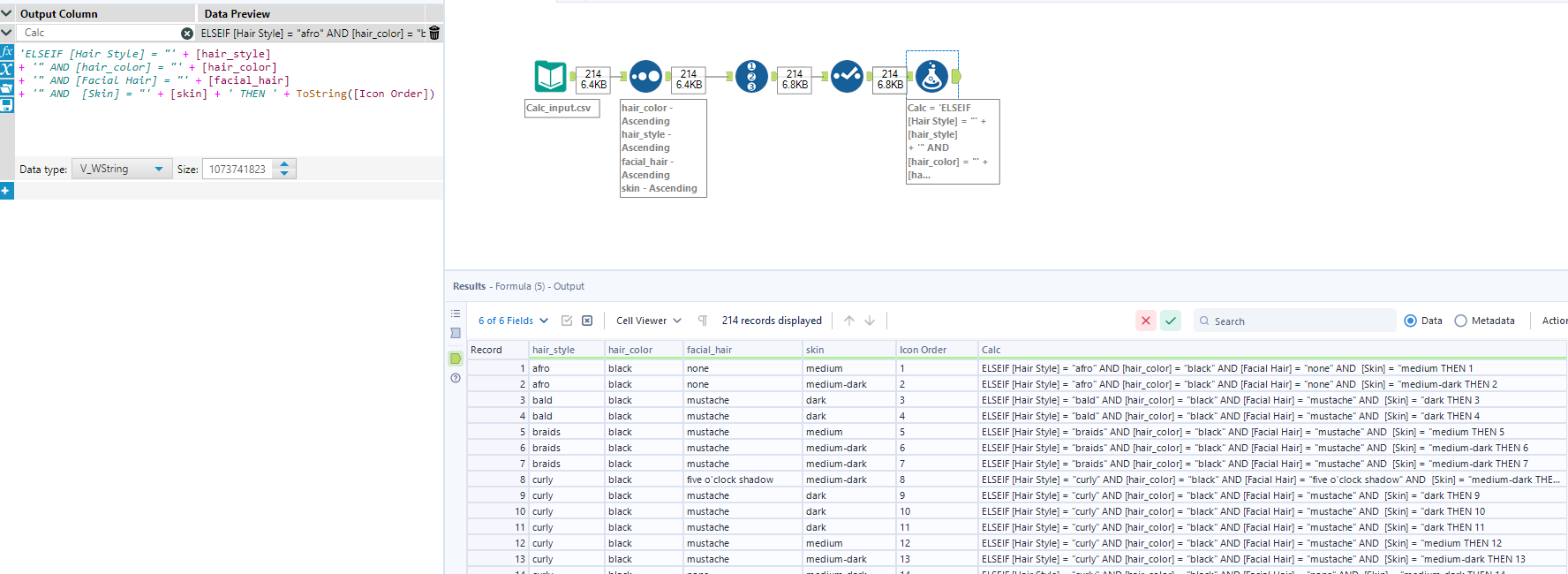Go to previous record with up arrow
Viewport: 1568px width, 574px height.
coord(849,321)
